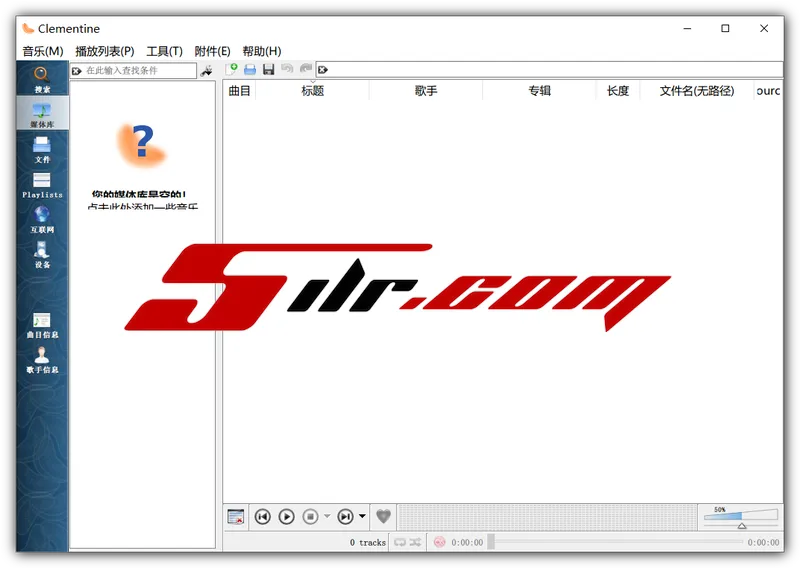Sort by the 专辑 column header
The image size is (800, 568).
(539, 91)
